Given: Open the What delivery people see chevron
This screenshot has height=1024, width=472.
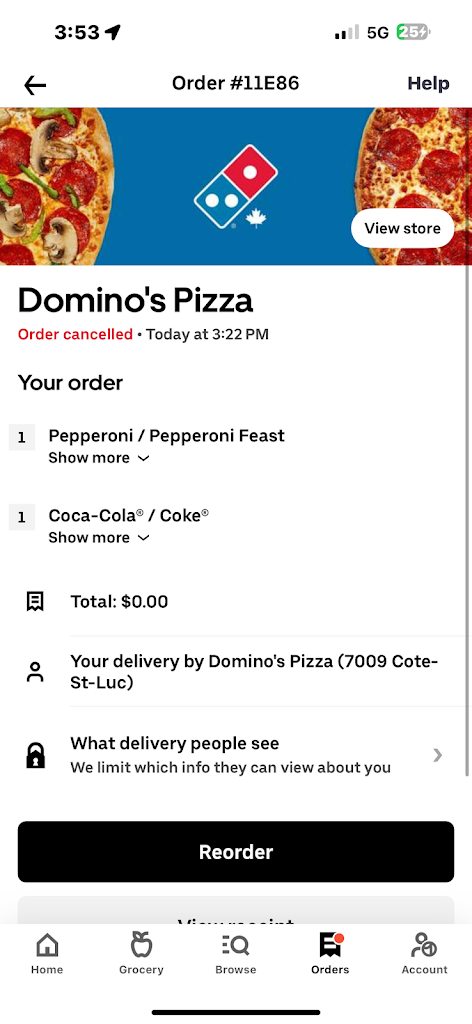Looking at the screenshot, I should point(437,756).
